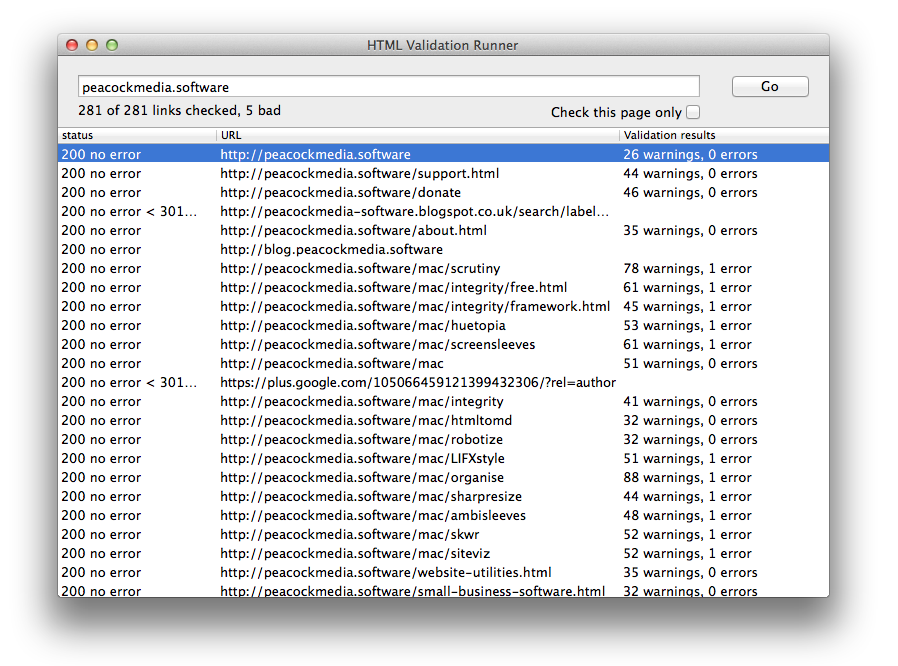The width and height of the screenshot is (898, 666).
Task: Click the status cell of the blogspot row
Action: point(129,211)
